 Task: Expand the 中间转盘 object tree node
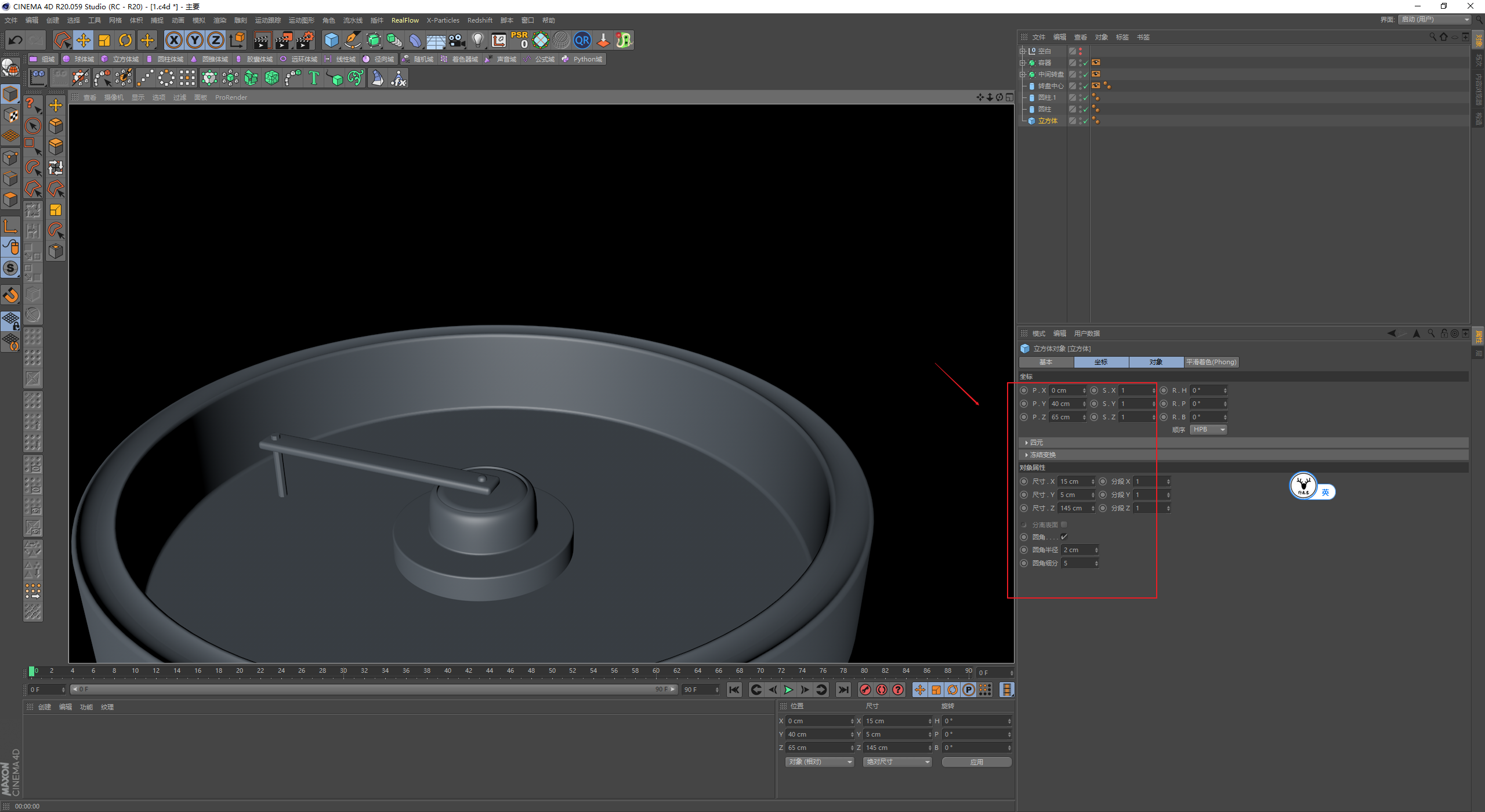coord(1023,74)
